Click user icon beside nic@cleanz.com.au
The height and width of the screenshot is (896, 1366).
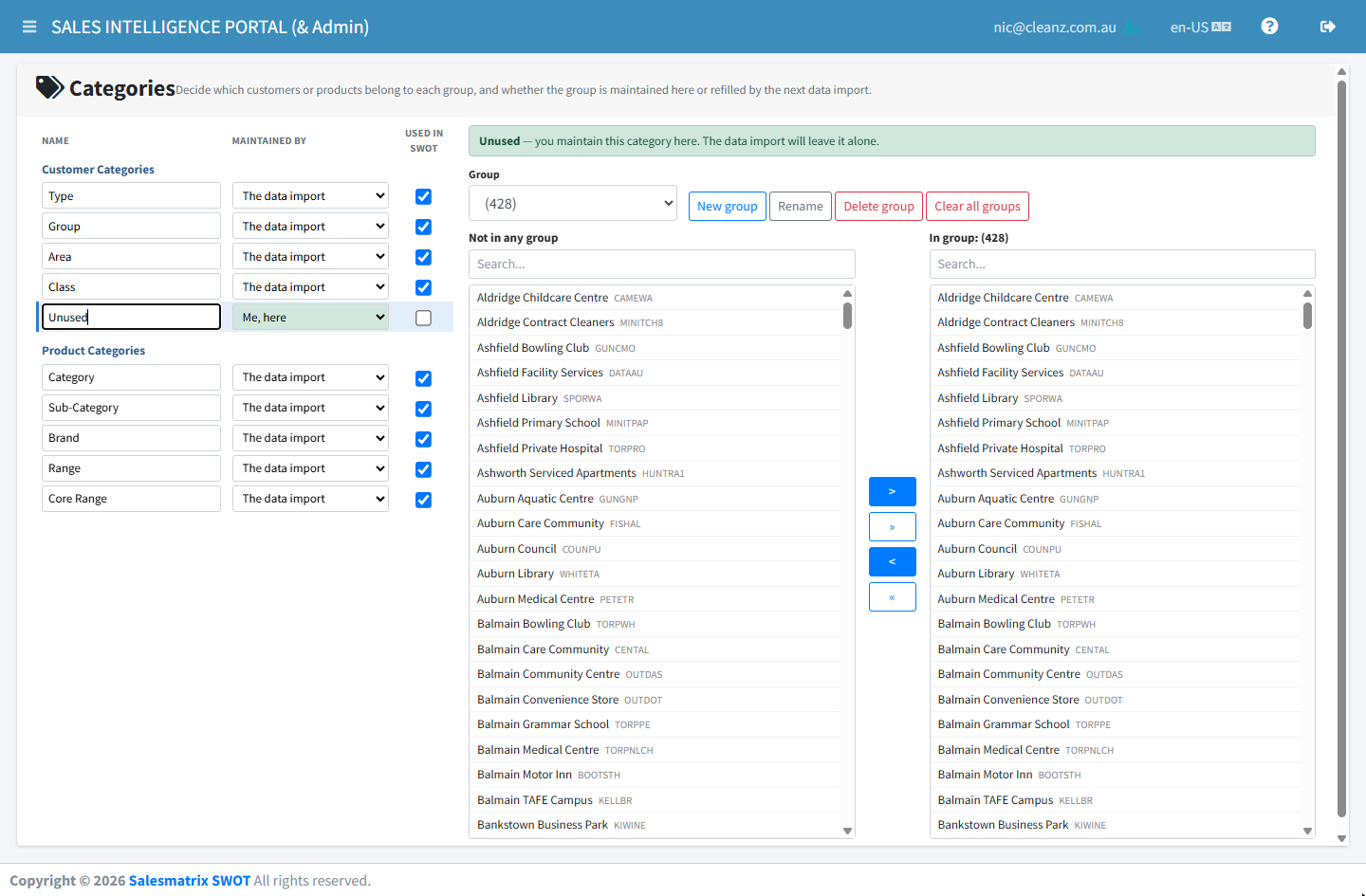(x=1132, y=27)
